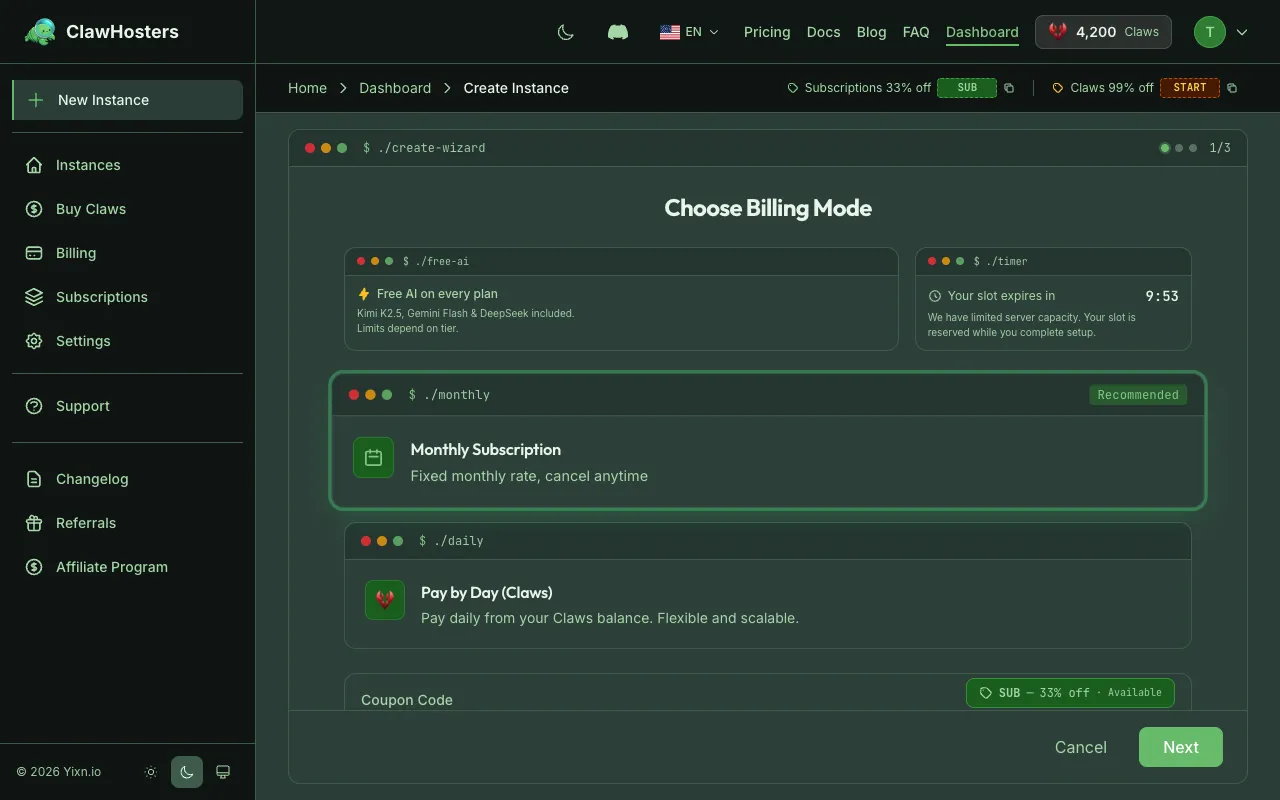Open the Pricing menu item
Screen dimensions: 1280x800
(x=767, y=32)
